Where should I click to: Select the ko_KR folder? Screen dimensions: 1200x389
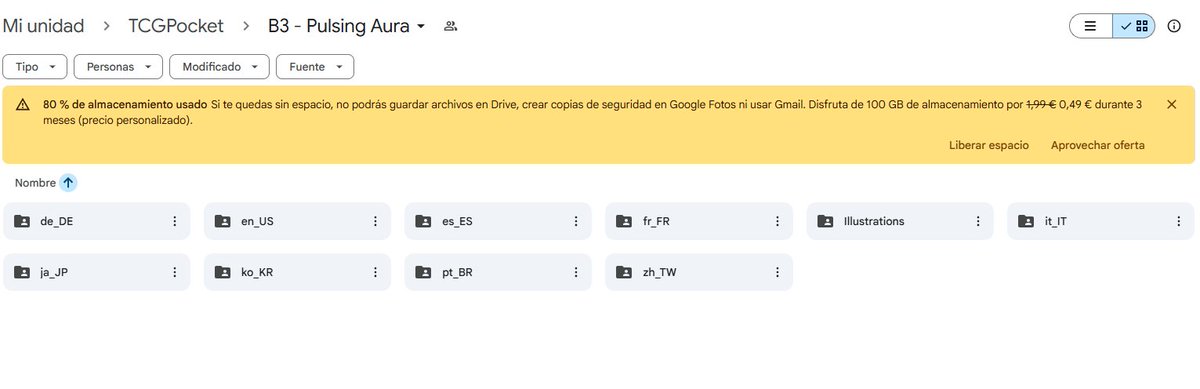point(298,272)
